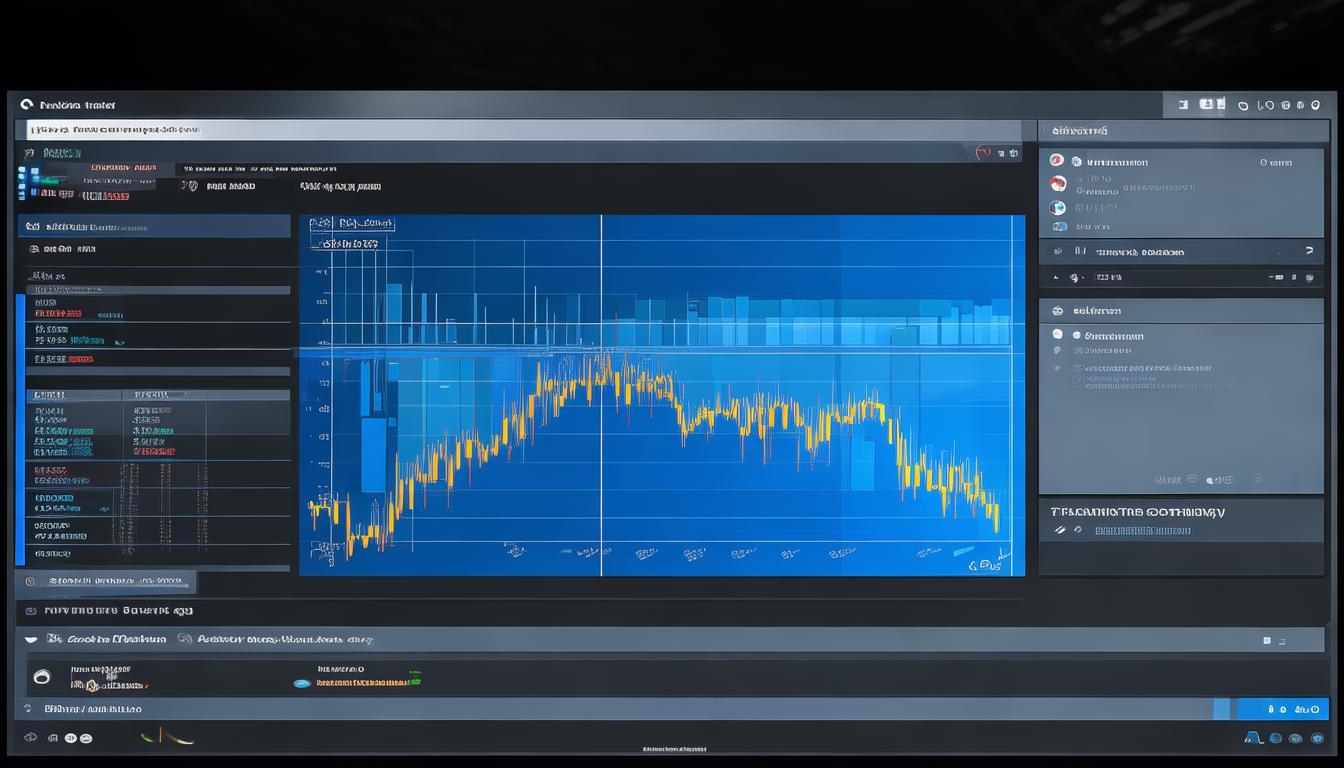Viewport: 1344px width, 768px height.
Task: Click the blue triangle icon in bottom-right status bar
Action: tap(1252, 738)
